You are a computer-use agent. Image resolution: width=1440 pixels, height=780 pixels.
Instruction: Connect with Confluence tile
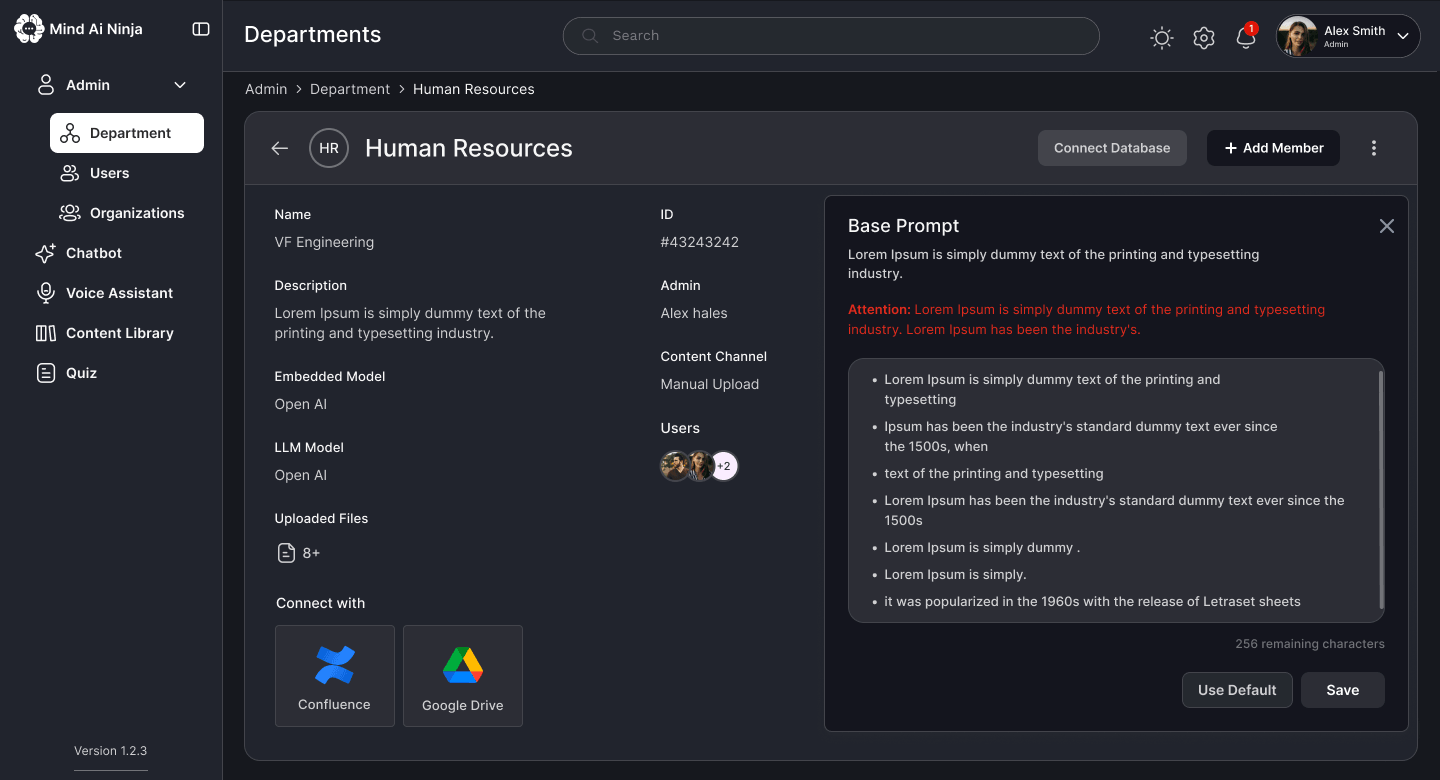335,676
